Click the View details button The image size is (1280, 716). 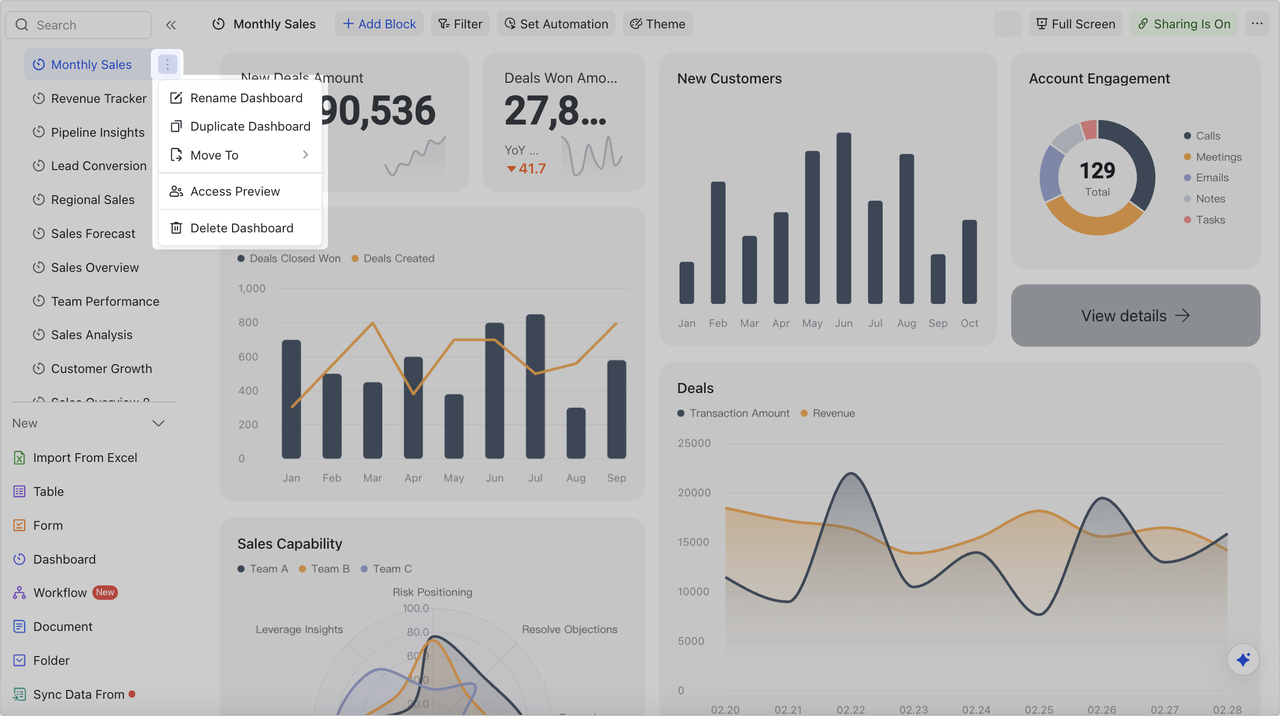(x=1135, y=316)
